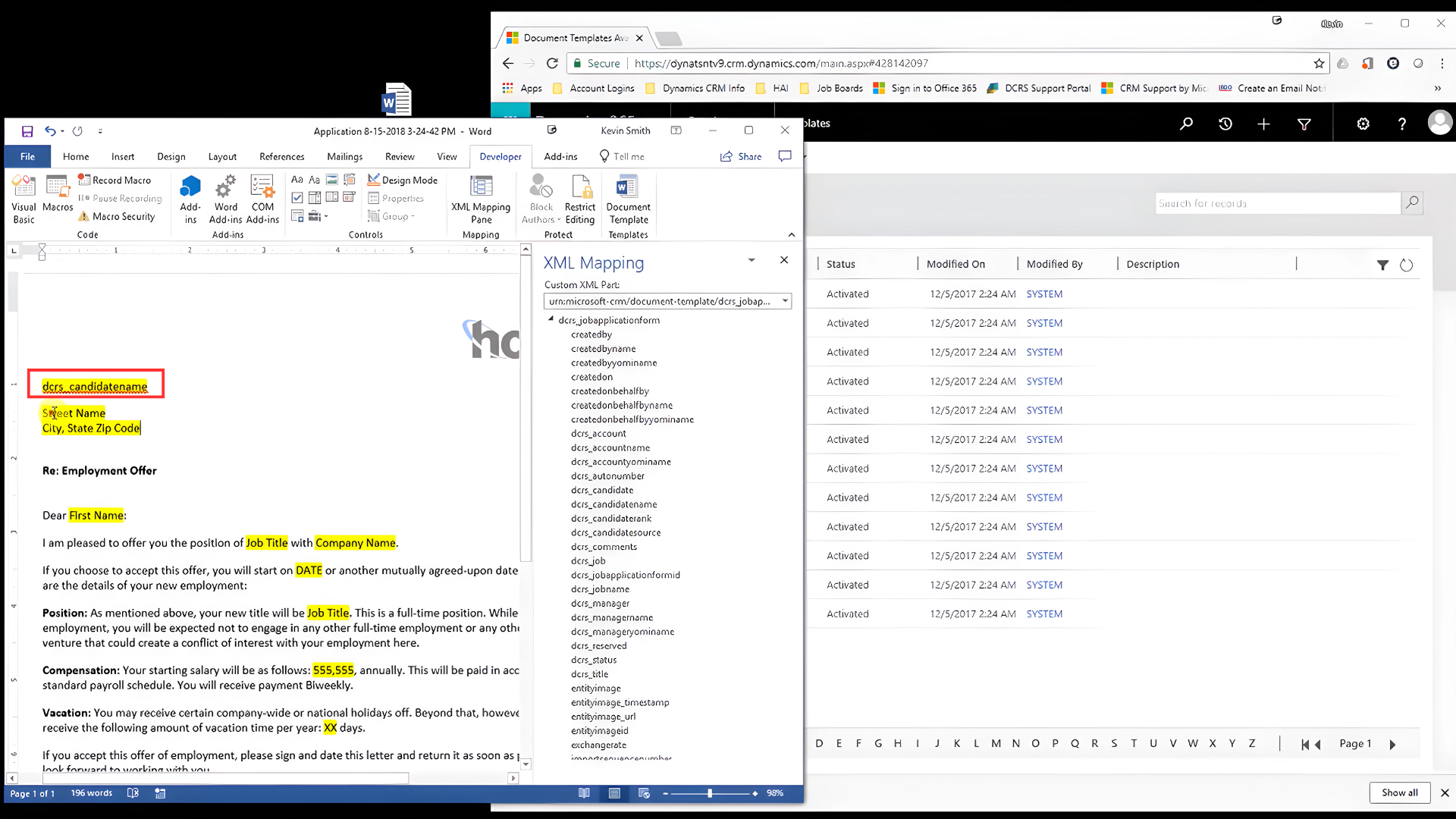This screenshot has height=819, width=1456.
Task: Close the XML Mapping pane
Action: (784, 260)
